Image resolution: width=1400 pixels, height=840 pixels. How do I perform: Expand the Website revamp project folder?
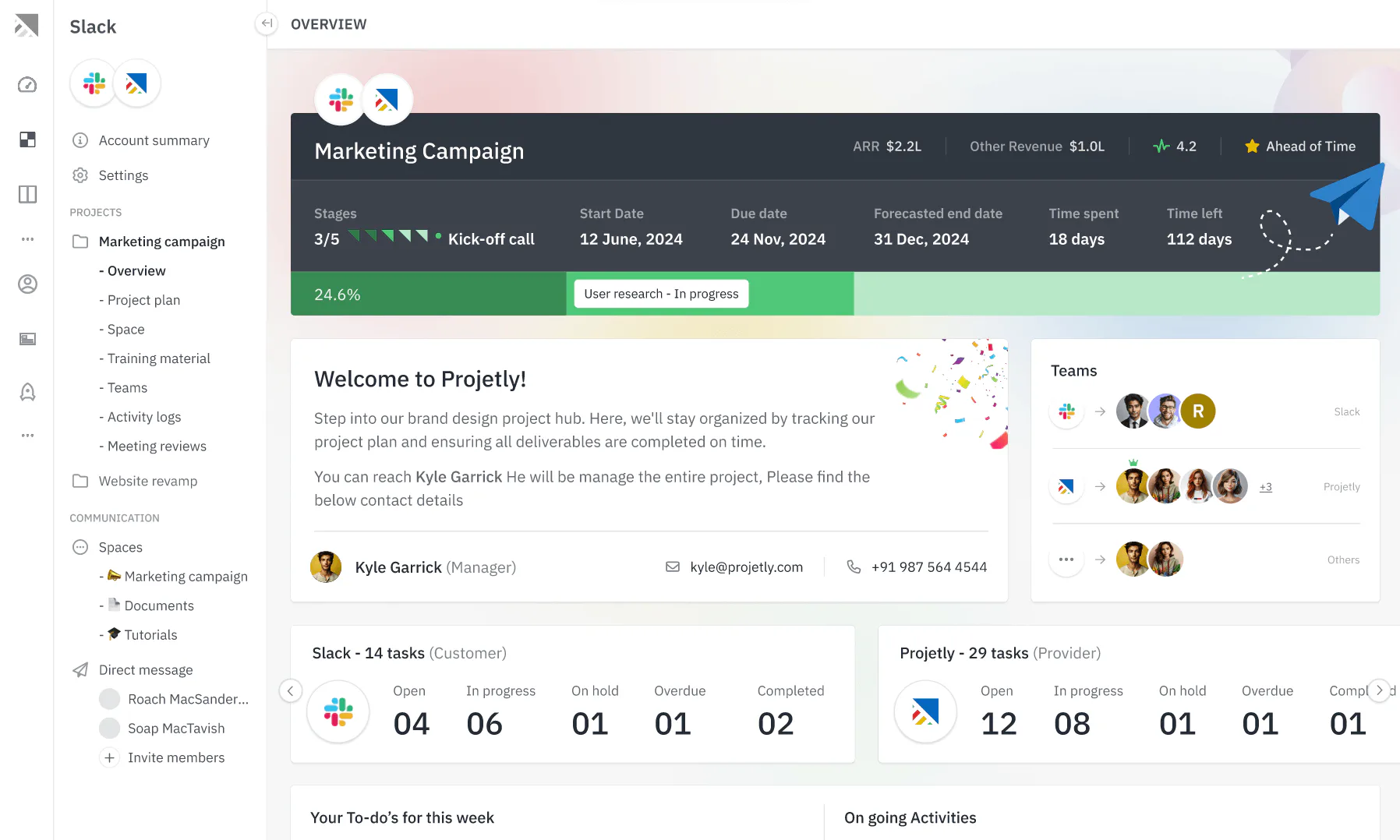[x=80, y=481]
